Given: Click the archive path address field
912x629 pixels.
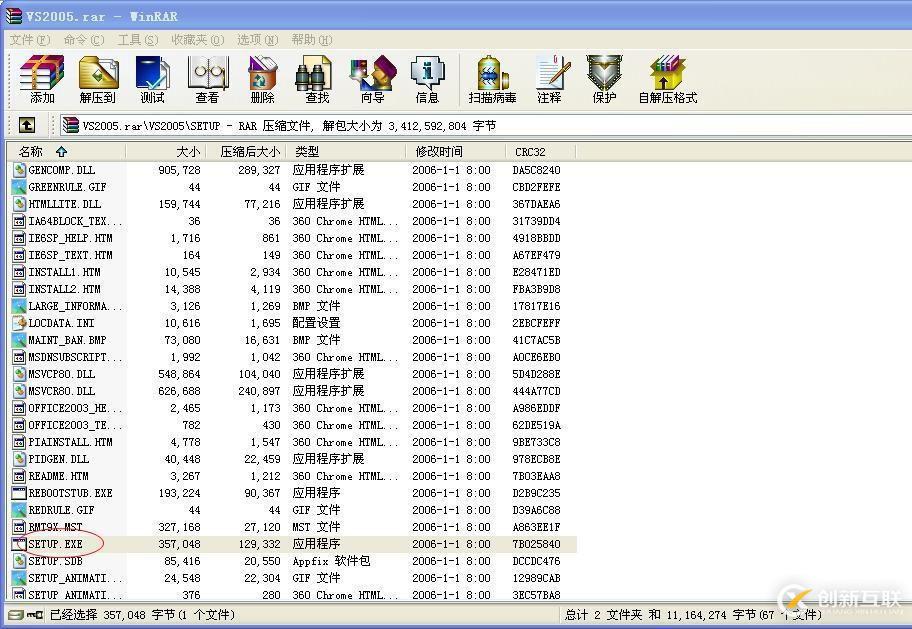Looking at the screenshot, I should coord(486,125).
